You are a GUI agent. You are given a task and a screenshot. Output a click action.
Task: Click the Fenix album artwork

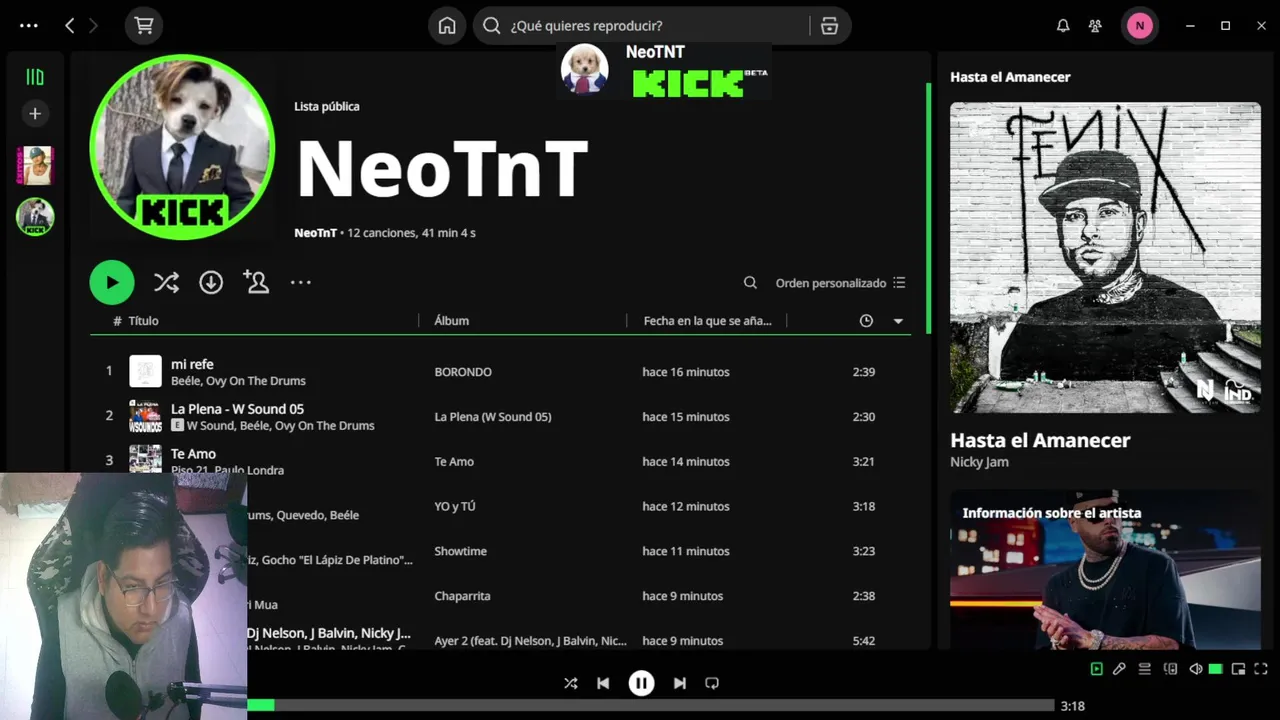coord(1105,258)
